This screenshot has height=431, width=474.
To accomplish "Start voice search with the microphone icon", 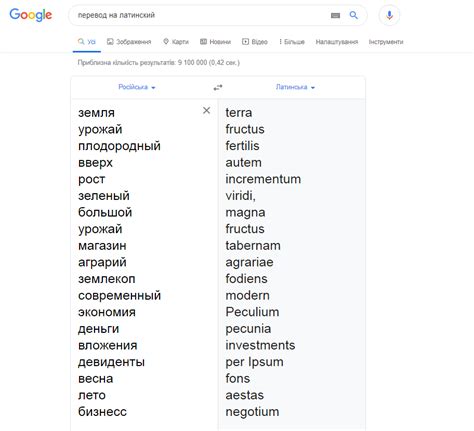I will click(389, 15).
